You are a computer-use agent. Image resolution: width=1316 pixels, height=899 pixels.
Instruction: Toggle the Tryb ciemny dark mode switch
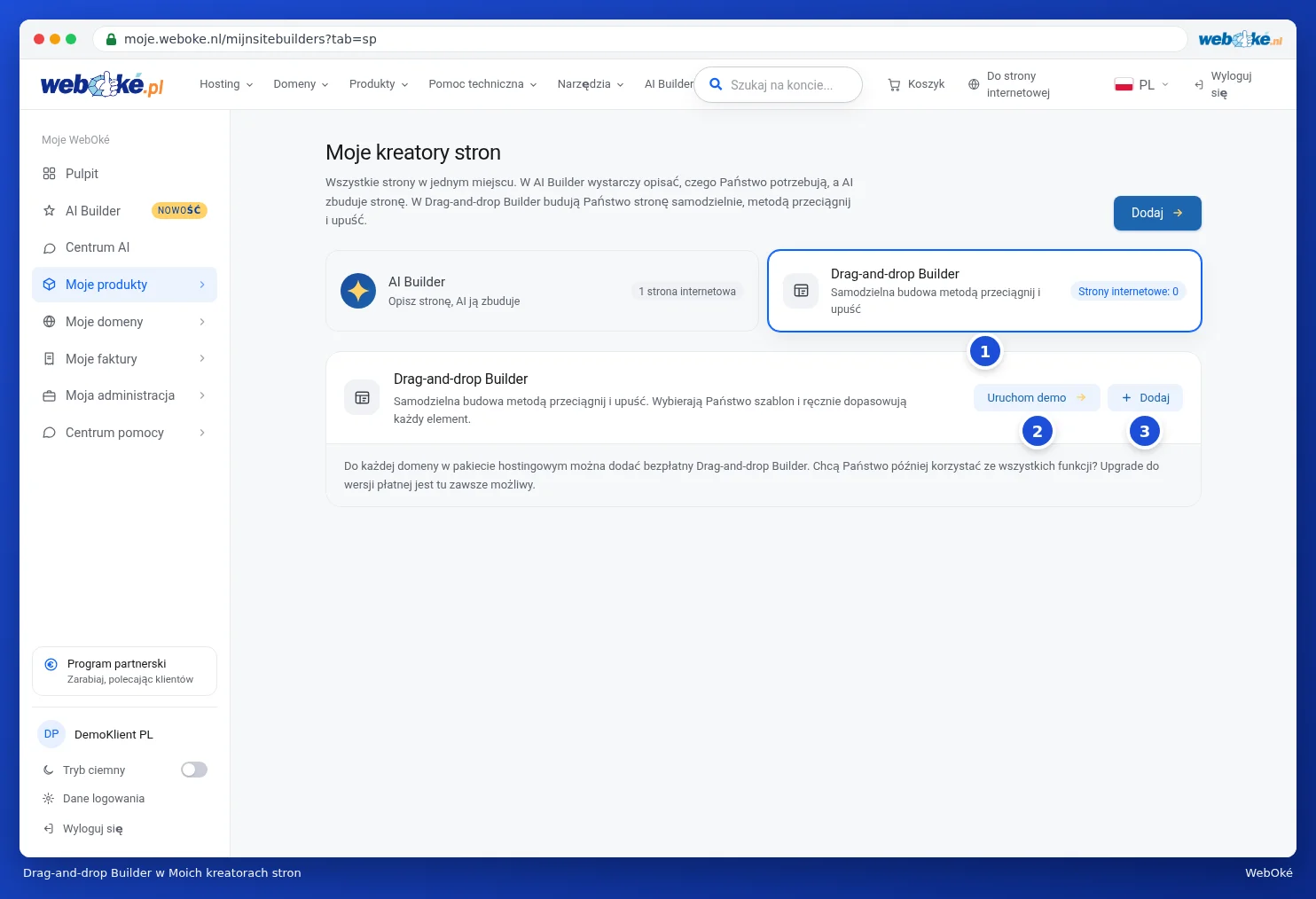coord(194,770)
